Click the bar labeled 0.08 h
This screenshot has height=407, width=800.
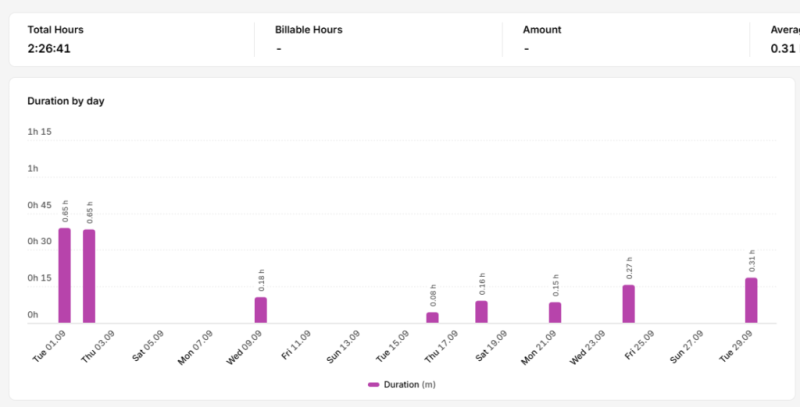(x=432, y=317)
